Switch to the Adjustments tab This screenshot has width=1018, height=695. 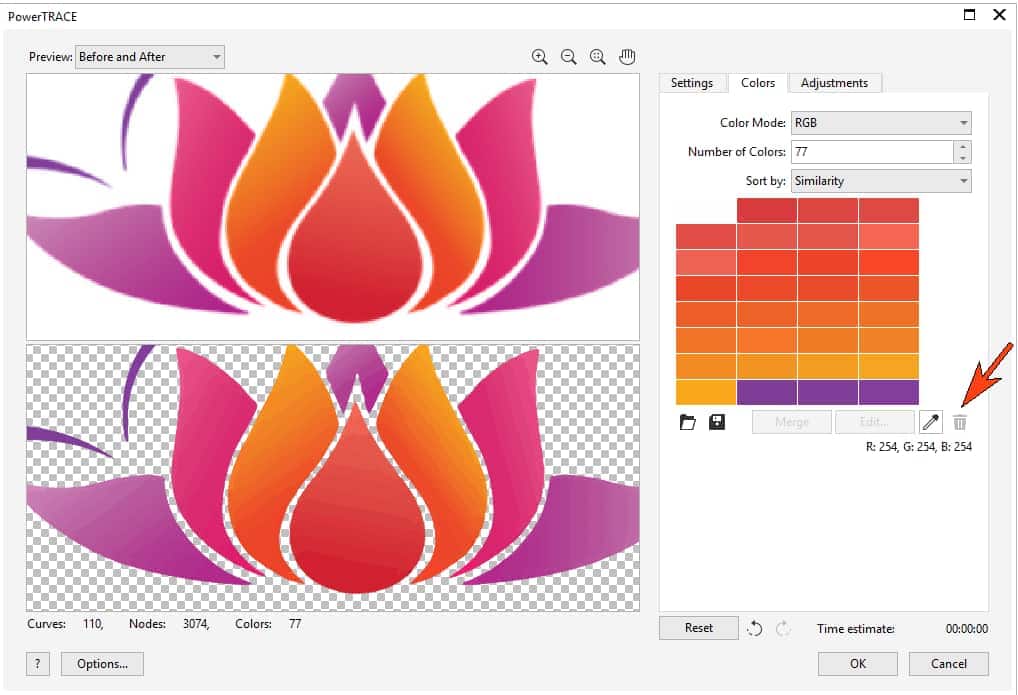click(x=835, y=83)
